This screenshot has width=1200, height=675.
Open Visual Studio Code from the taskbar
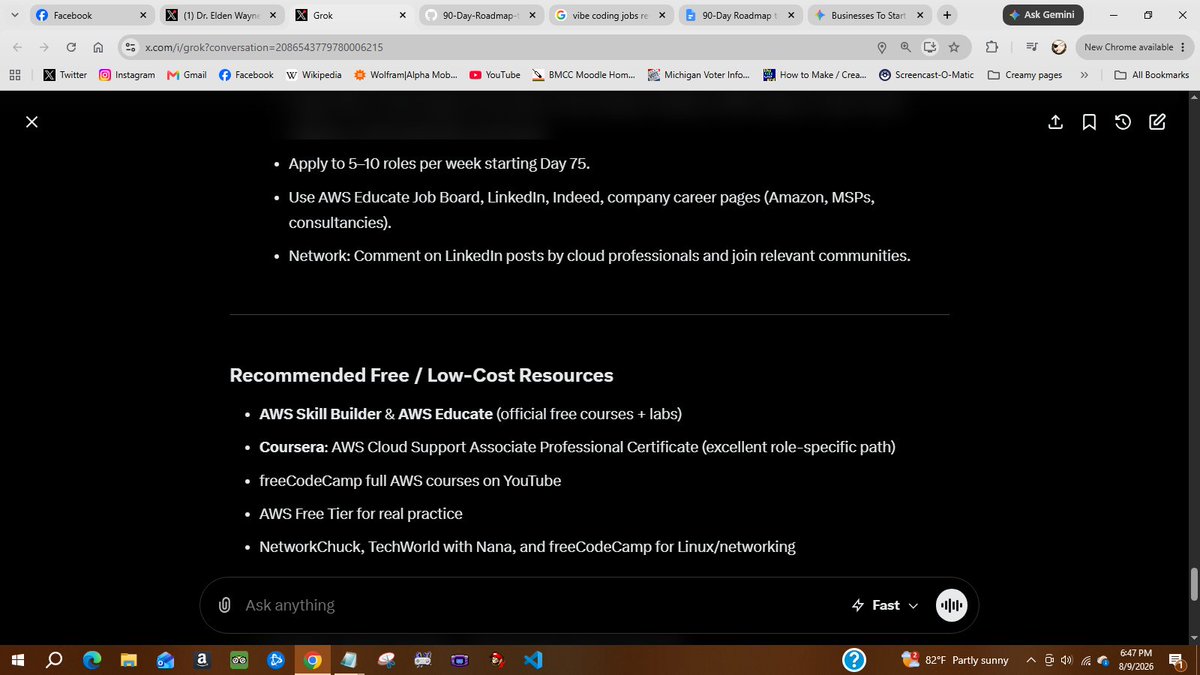(x=533, y=660)
